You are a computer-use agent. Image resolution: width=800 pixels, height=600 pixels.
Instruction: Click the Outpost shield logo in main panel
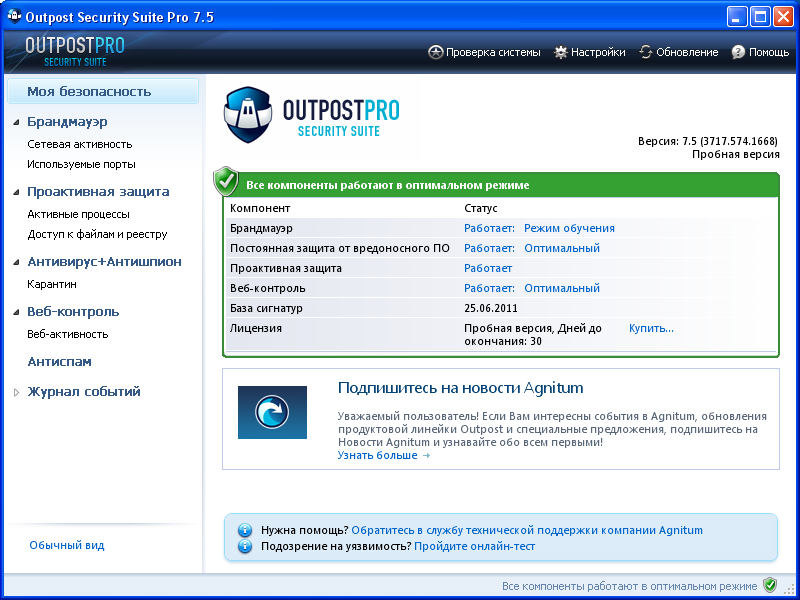[x=248, y=114]
